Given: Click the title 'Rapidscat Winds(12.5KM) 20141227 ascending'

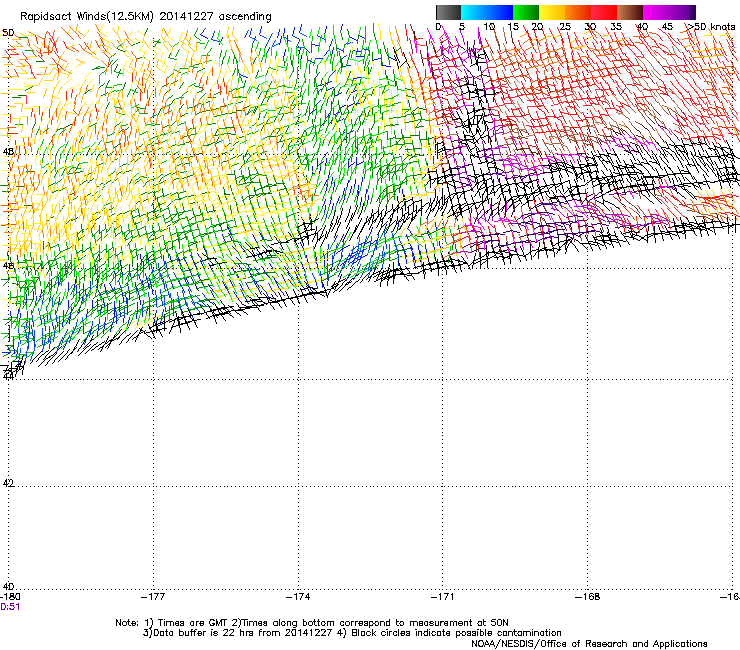Looking at the screenshot, I should click(x=146, y=17).
